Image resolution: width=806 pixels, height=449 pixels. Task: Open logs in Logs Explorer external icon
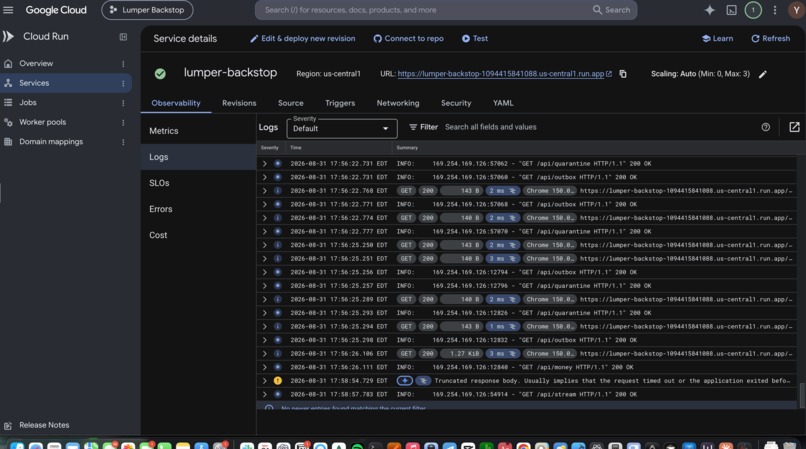coord(794,127)
